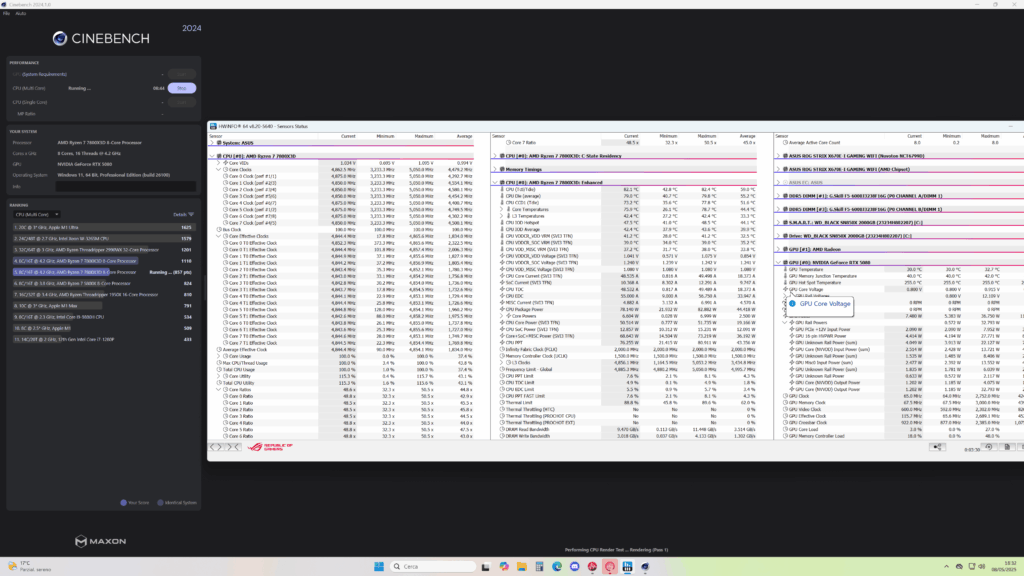1024x576 pixels.
Task: Open the Auto menu in Cinebench
Action: tap(20, 13)
